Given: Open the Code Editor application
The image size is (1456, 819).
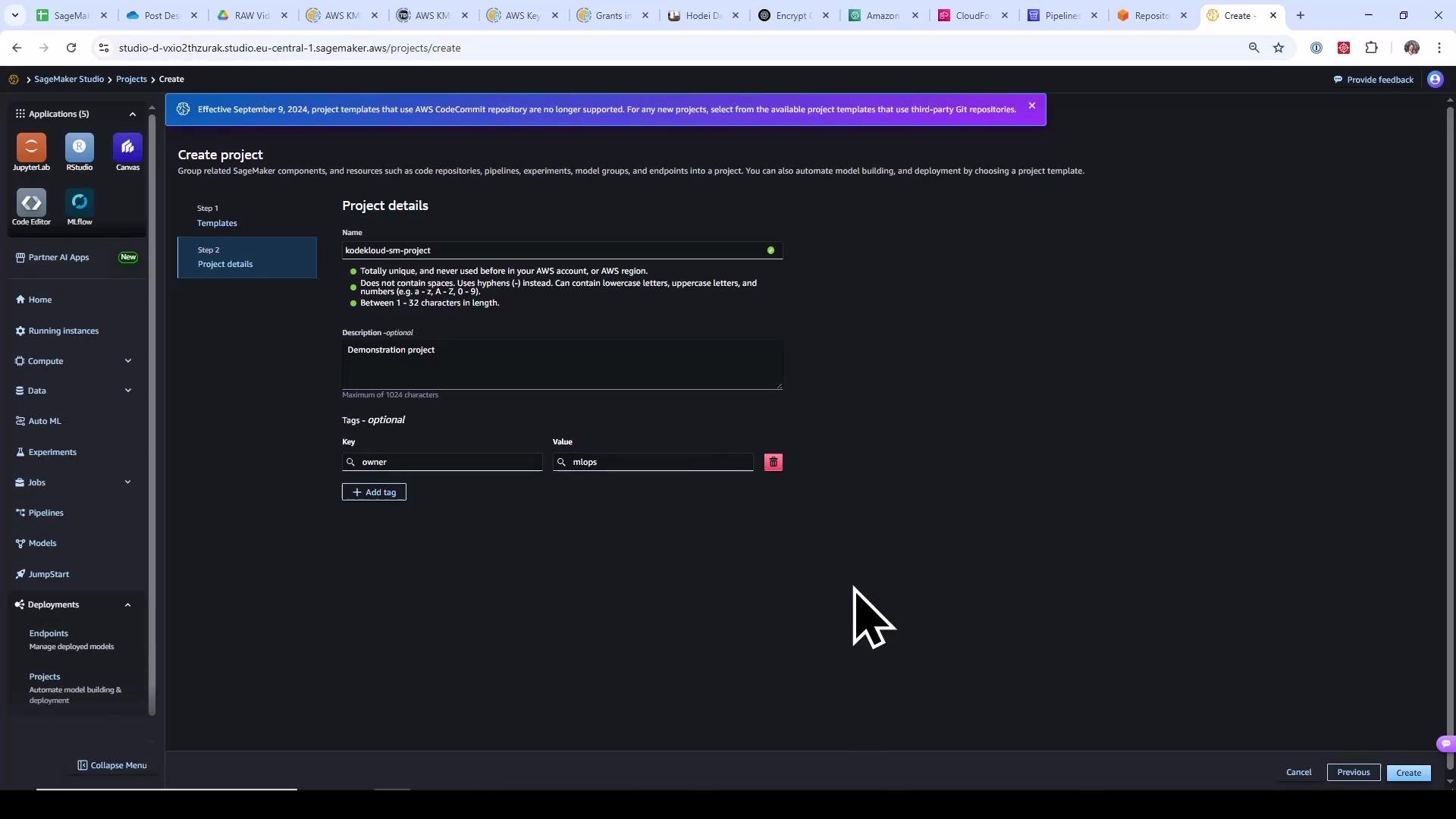Looking at the screenshot, I should 31,207.
